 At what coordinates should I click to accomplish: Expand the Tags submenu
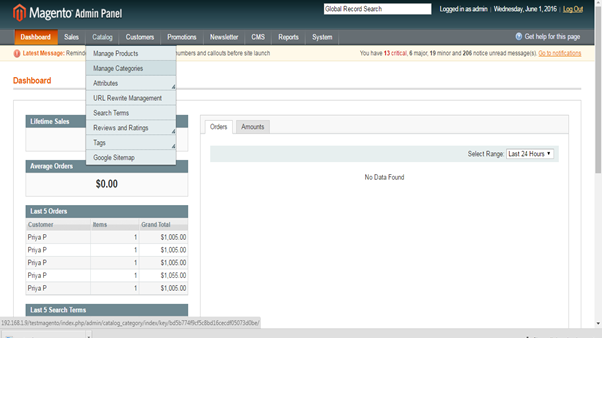click(131, 143)
